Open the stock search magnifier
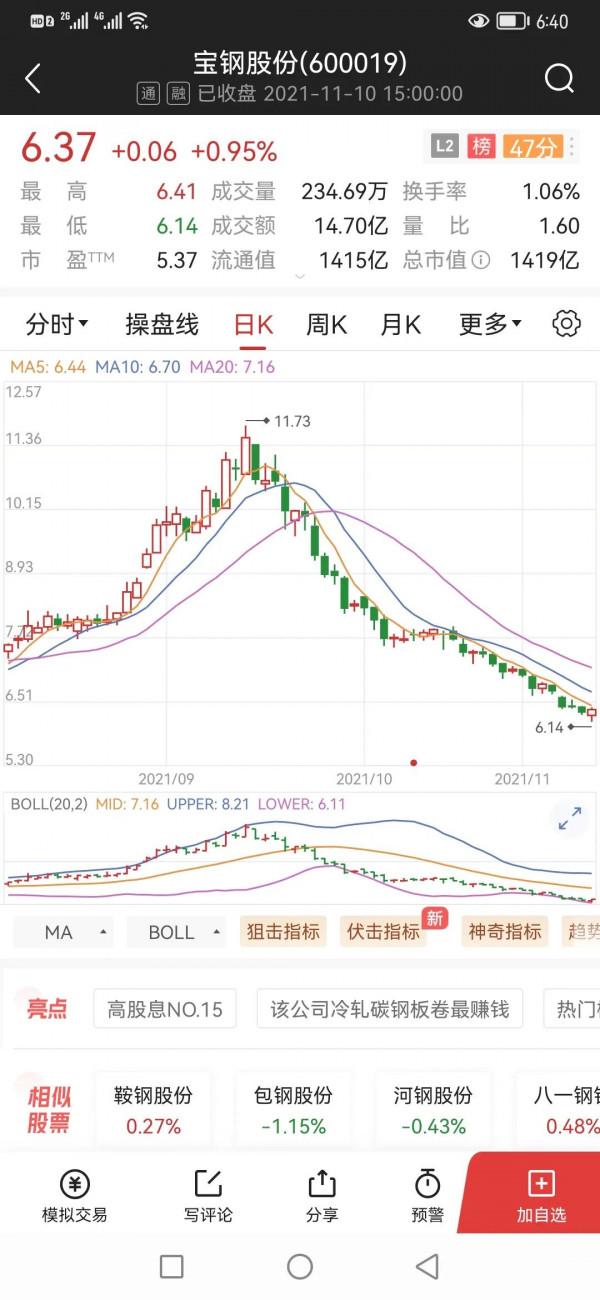The width and height of the screenshot is (600, 1300). 559,78
